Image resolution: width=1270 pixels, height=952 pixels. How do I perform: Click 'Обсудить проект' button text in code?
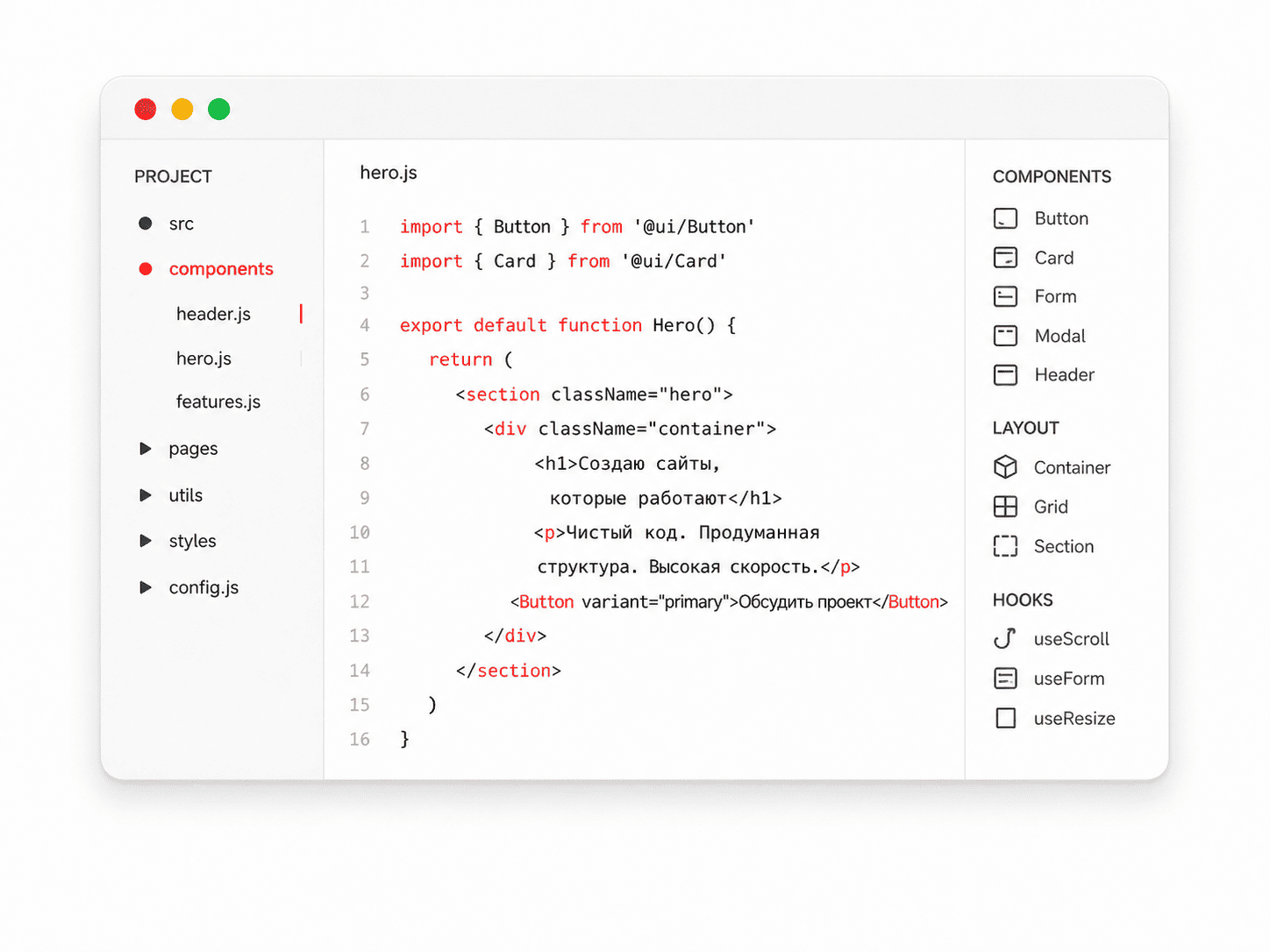[805, 602]
